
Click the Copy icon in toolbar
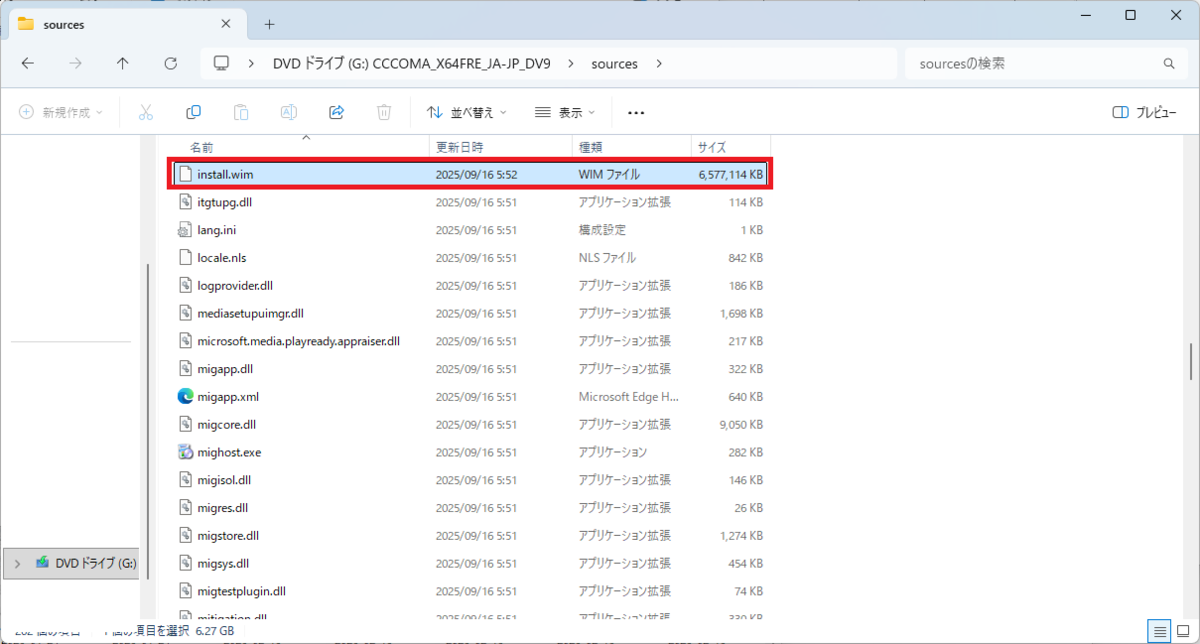tap(193, 113)
